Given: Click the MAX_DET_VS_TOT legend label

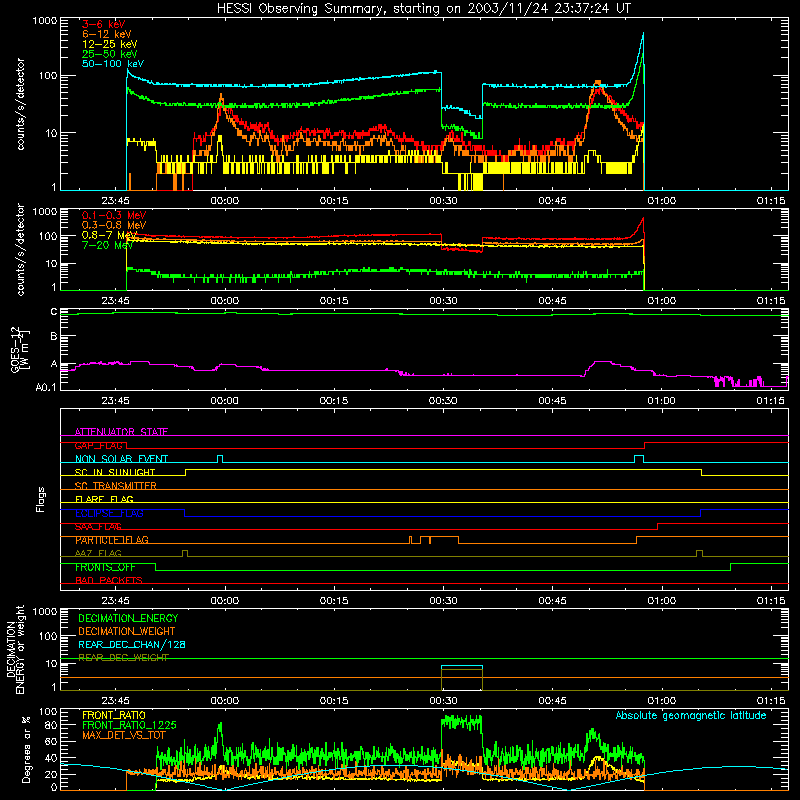Looking at the screenshot, I should (123, 735).
